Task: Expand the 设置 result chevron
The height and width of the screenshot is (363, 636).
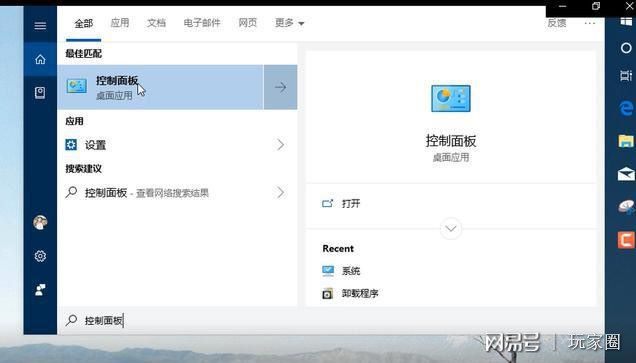Action: click(x=280, y=144)
